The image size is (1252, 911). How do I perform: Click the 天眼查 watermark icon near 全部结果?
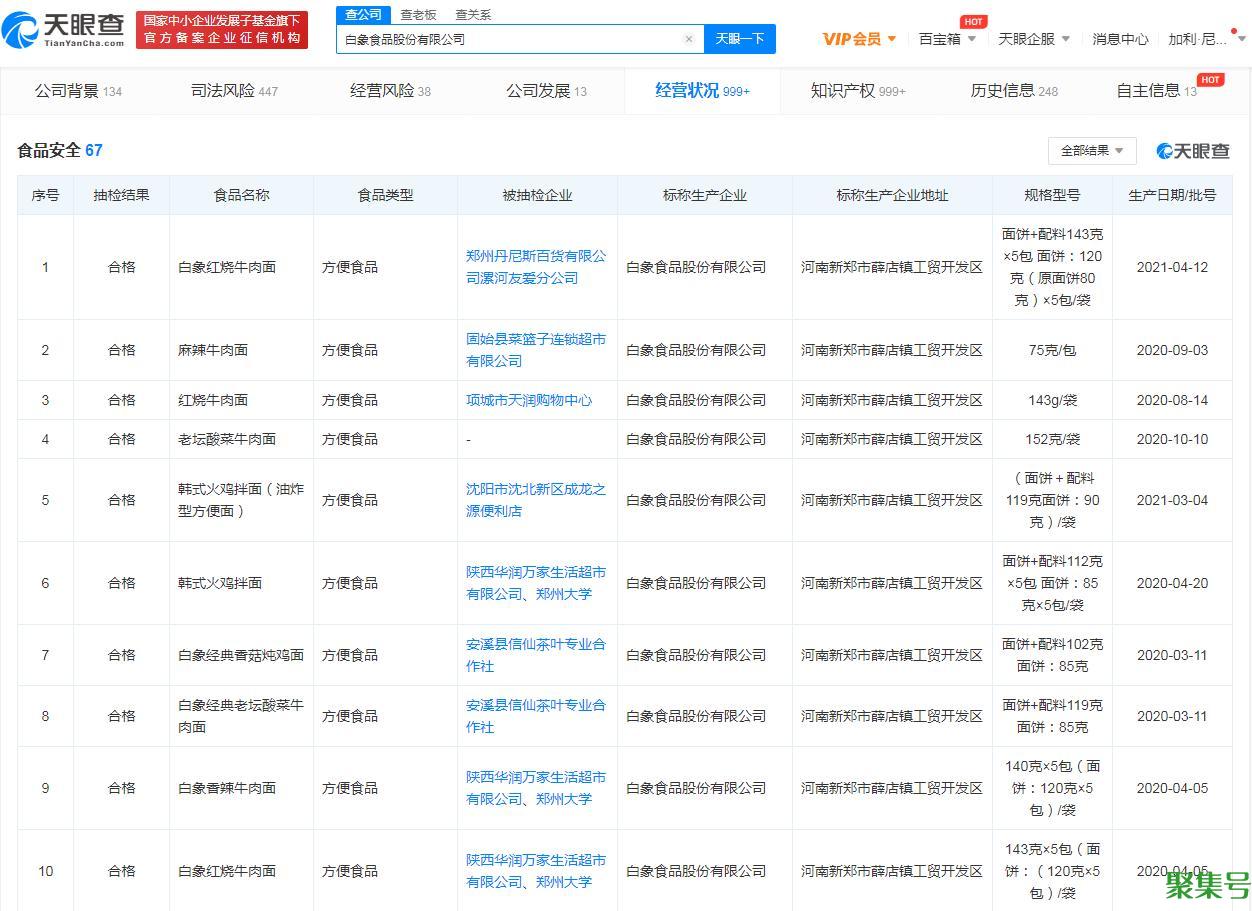(x=1162, y=150)
